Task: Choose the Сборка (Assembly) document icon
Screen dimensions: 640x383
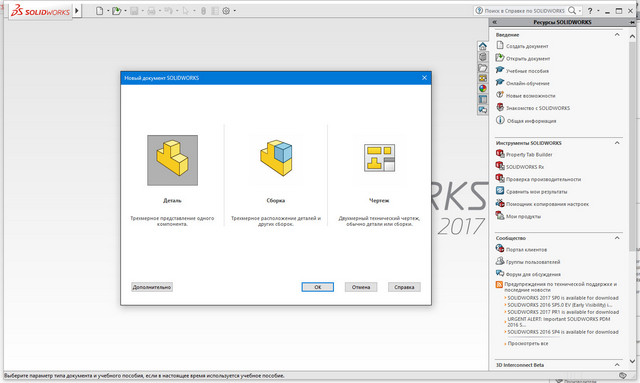Action: tap(276, 158)
